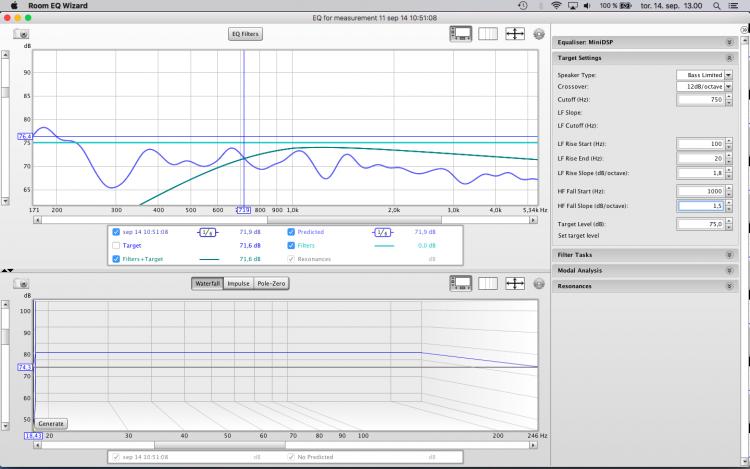Adjust the Target Level stepper arrows
This screenshot has height=469, width=750.
(729, 224)
